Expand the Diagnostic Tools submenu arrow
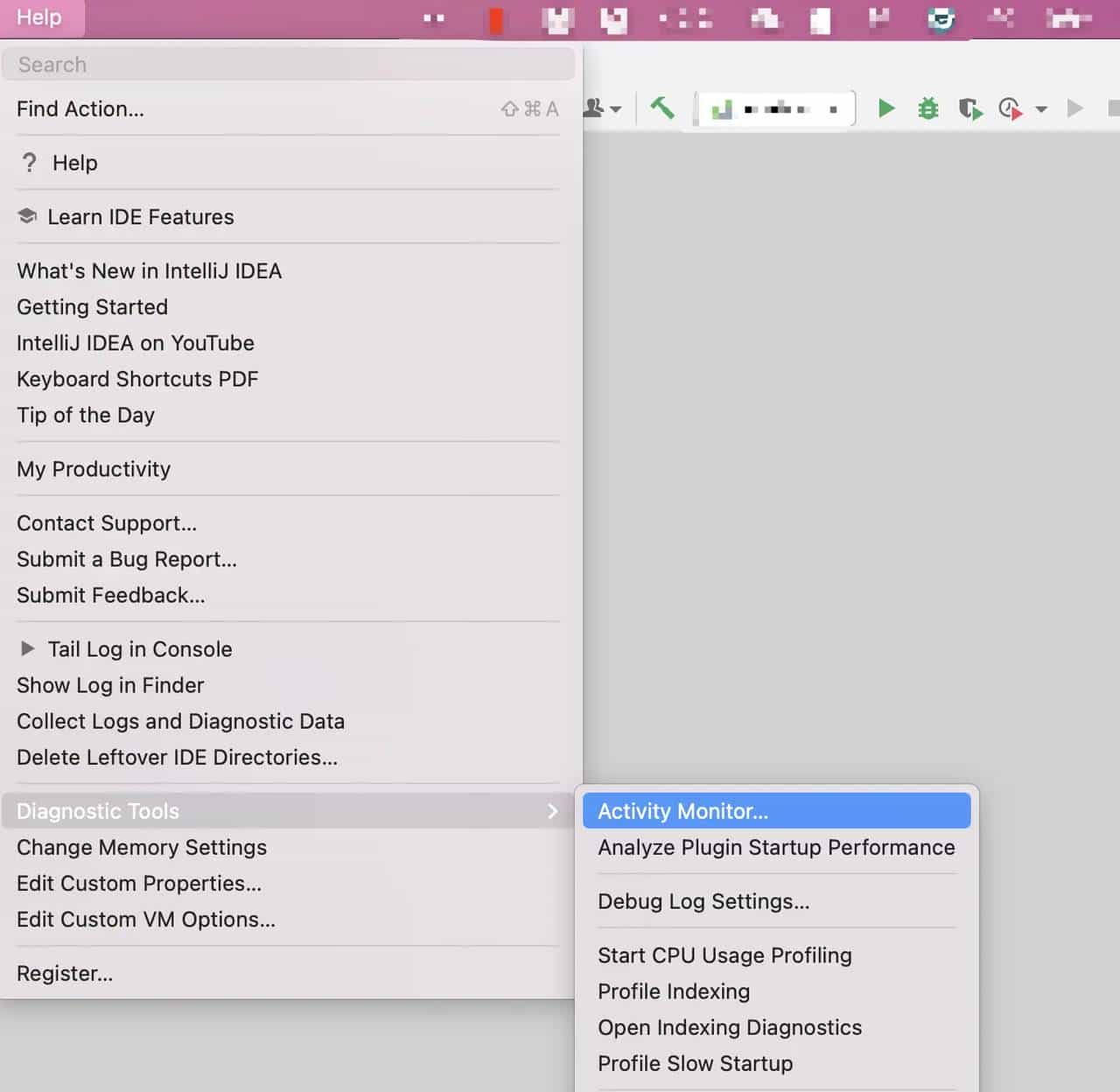 click(553, 811)
